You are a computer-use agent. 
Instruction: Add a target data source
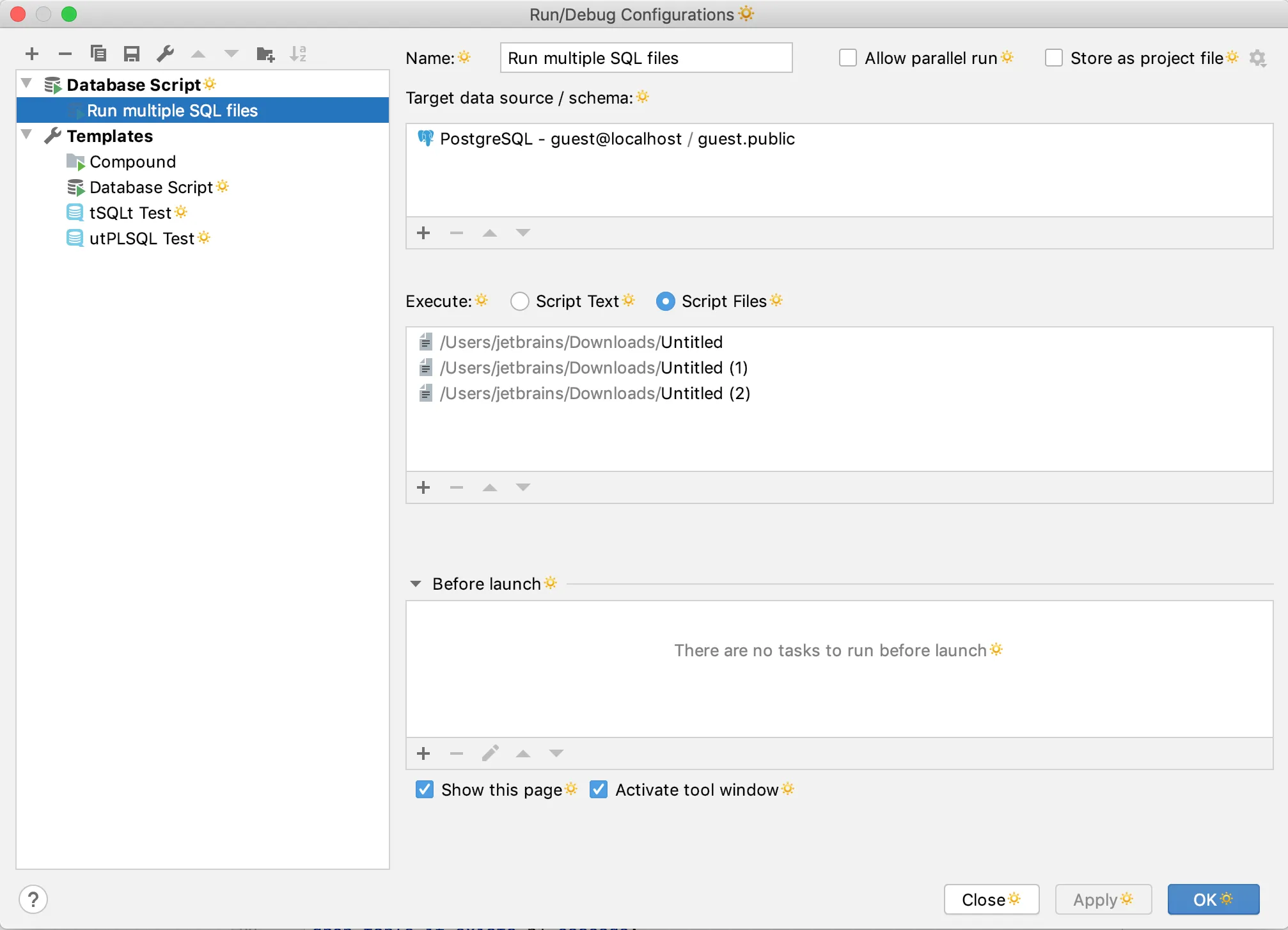pyautogui.click(x=423, y=233)
